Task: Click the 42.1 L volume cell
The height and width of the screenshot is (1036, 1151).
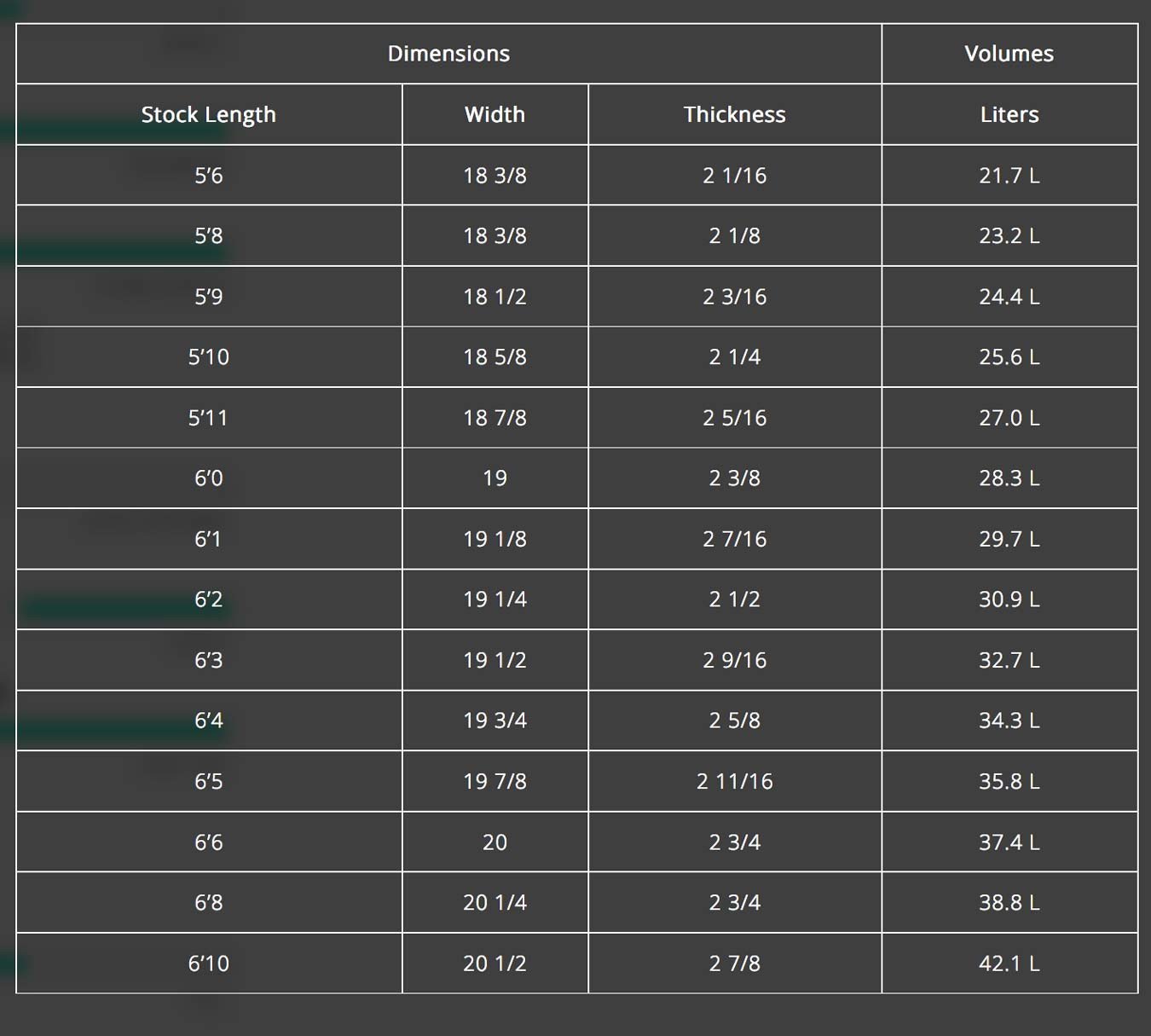Action: (1009, 963)
